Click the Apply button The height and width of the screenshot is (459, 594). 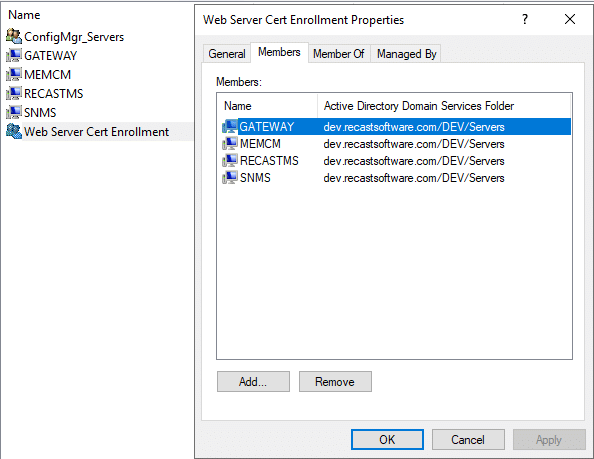click(x=549, y=440)
